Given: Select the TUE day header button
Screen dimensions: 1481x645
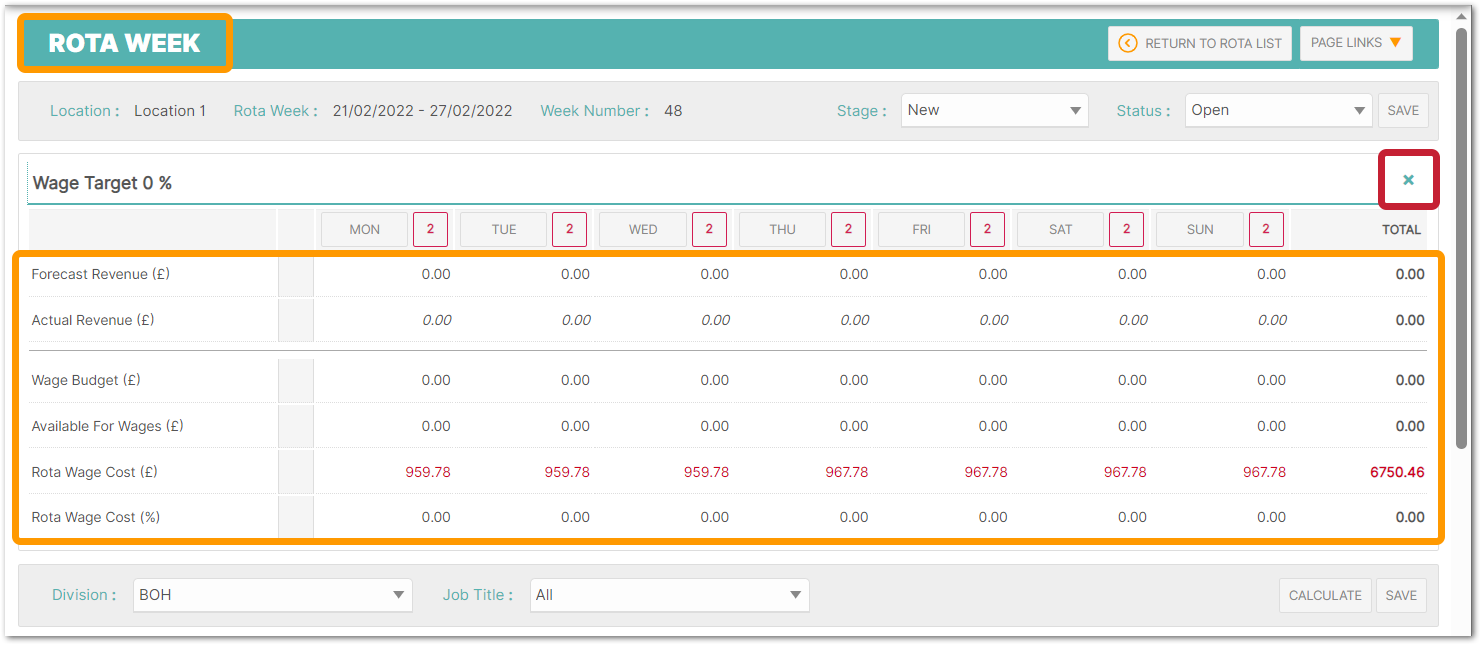Looking at the screenshot, I should coord(504,229).
